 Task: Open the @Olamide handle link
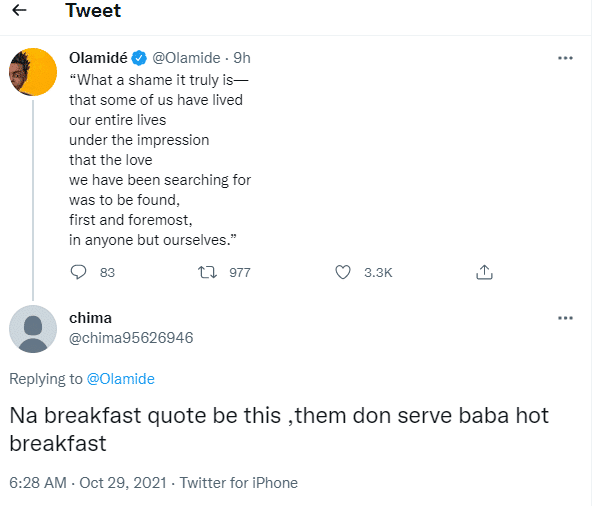click(x=186, y=58)
